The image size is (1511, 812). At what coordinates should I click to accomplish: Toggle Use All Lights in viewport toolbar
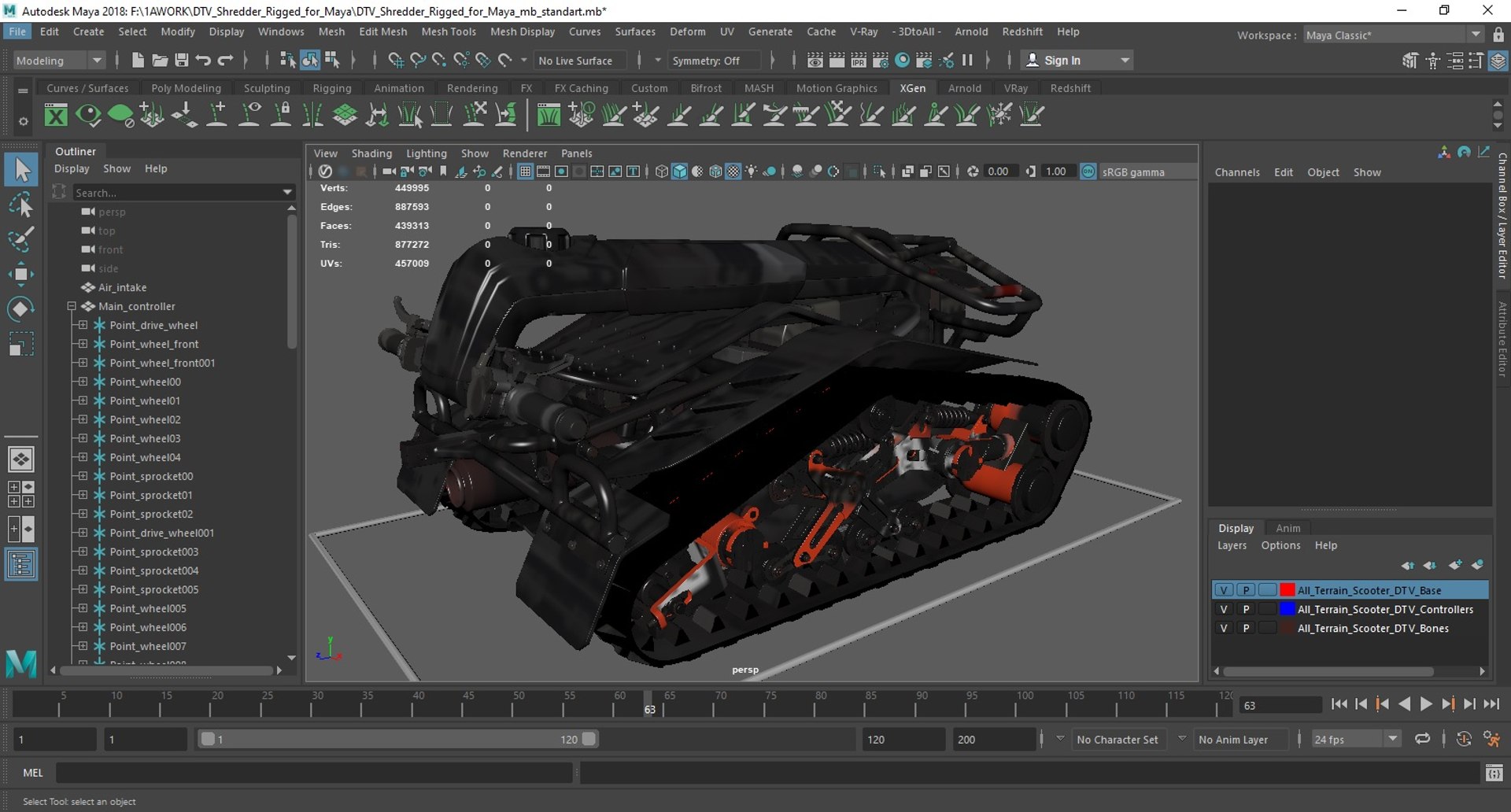[x=752, y=172]
